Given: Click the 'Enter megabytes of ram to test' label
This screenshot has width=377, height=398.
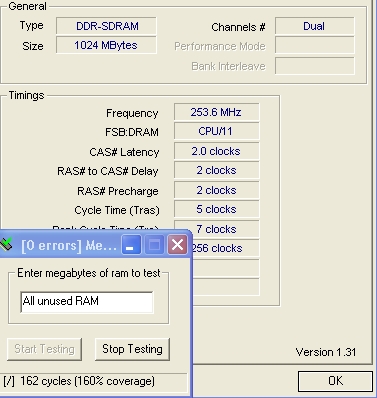Looking at the screenshot, I should (89, 273).
